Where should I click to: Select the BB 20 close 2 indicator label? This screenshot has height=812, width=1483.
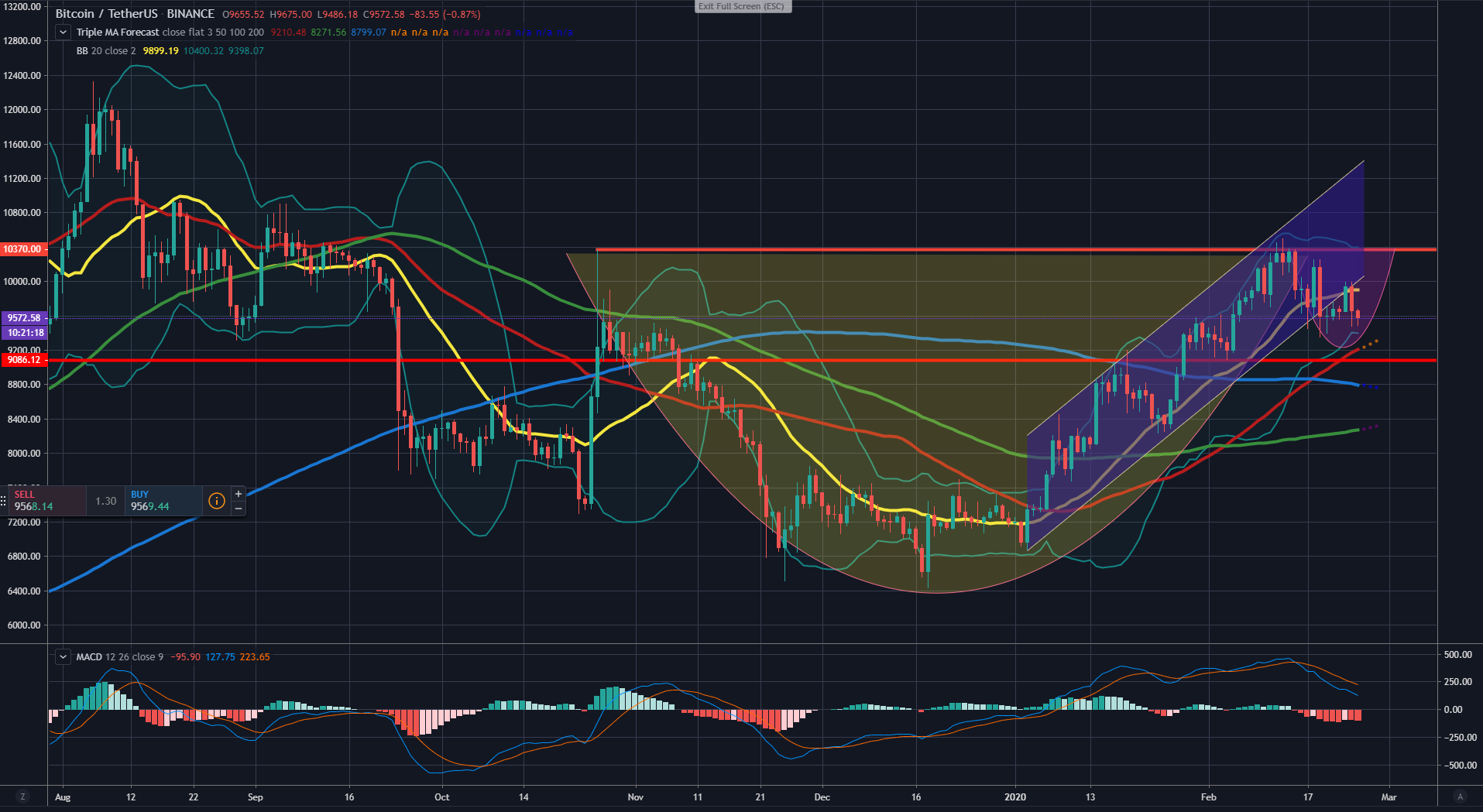pyautogui.click(x=105, y=51)
